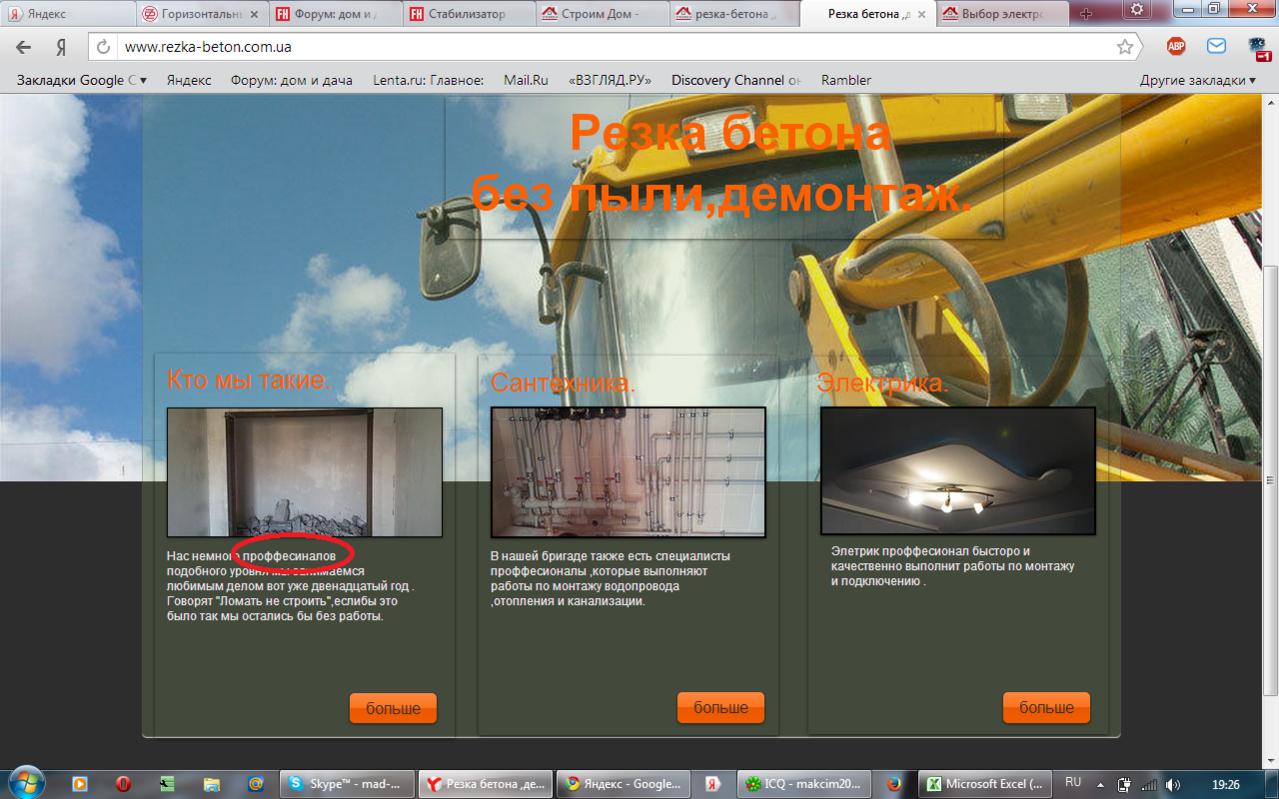
Task: Click the 'больше' button under 'Кто мы такие'
Action: pos(392,707)
